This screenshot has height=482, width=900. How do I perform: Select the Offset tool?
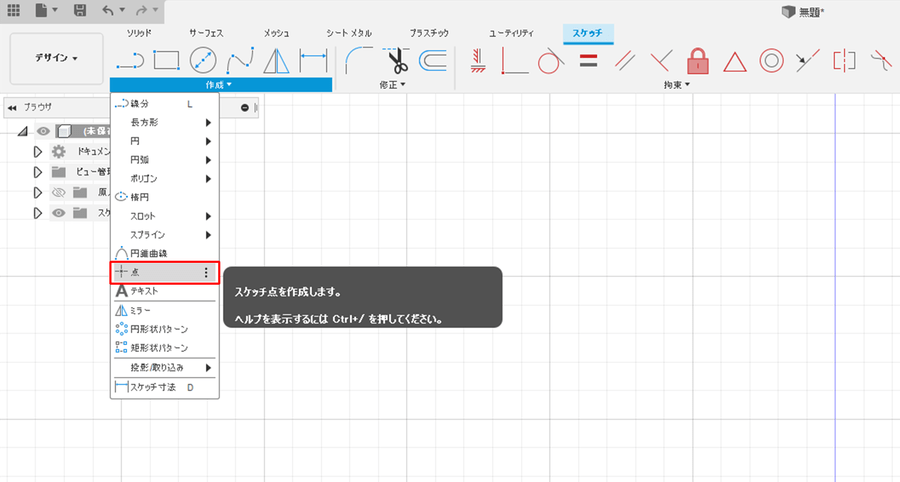coord(433,60)
